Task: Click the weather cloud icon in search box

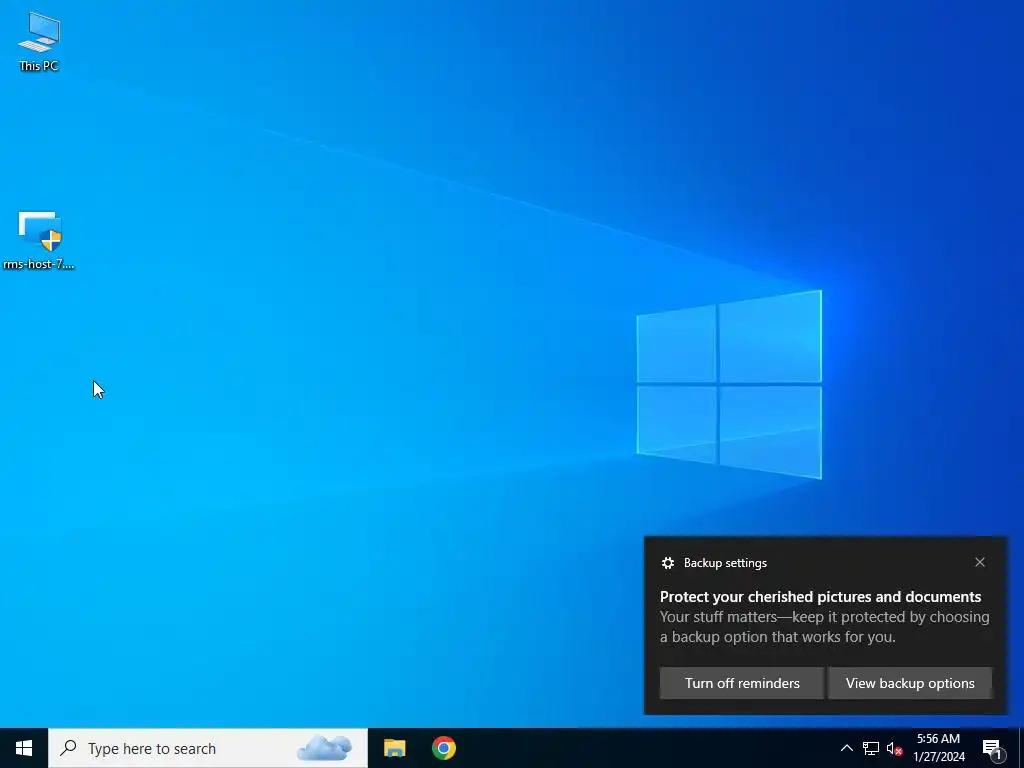Action: click(325, 748)
